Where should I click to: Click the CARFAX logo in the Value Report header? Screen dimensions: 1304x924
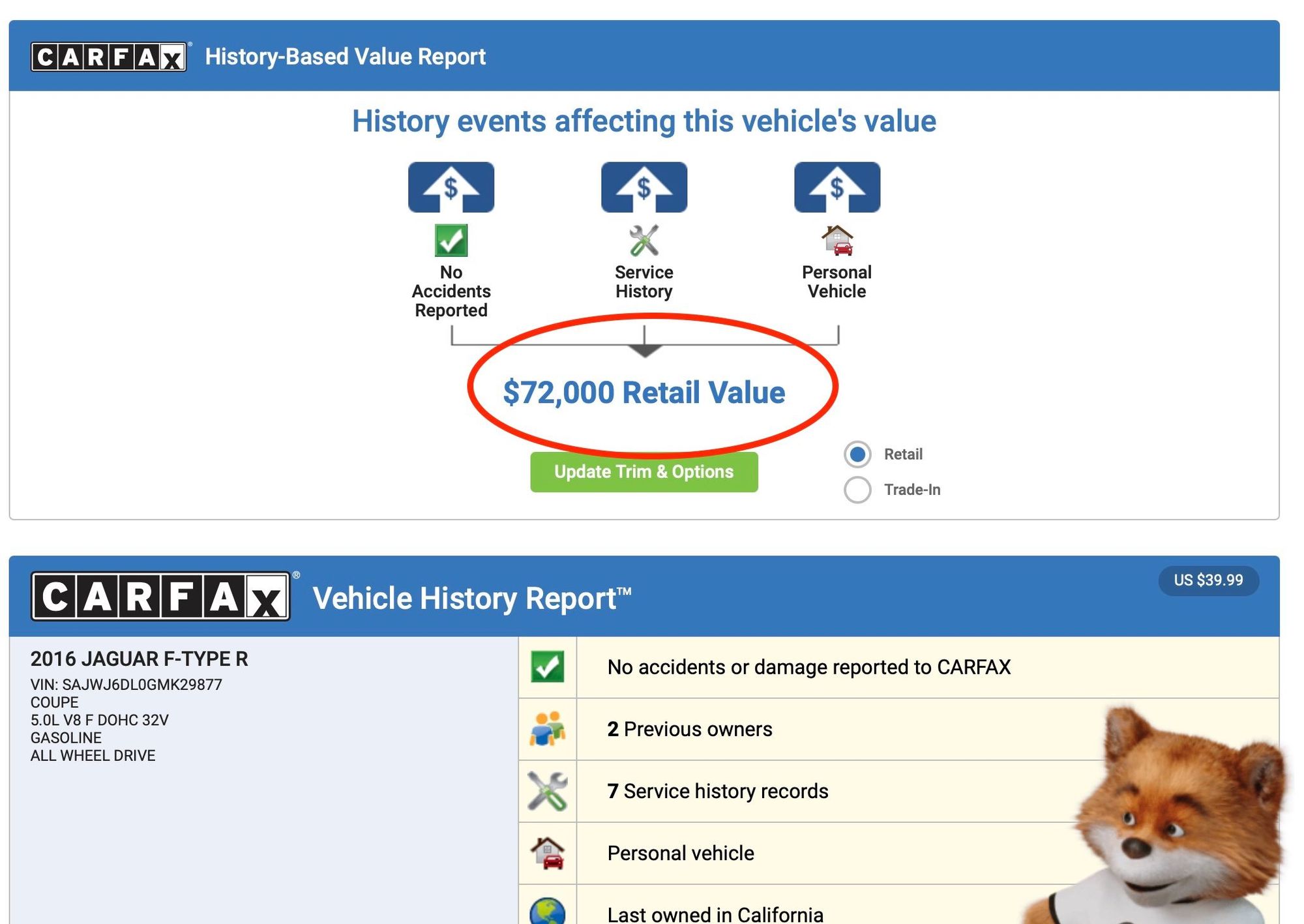[109, 57]
